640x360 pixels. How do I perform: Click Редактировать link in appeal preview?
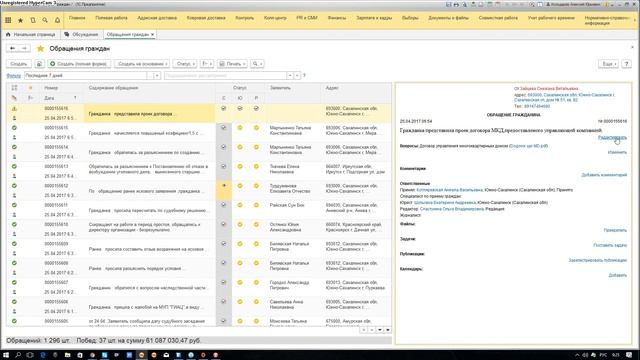coord(612,138)
